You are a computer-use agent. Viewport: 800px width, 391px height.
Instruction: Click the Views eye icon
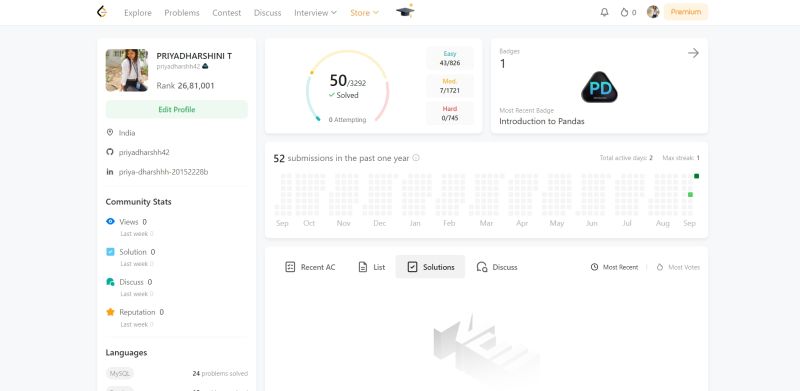coord(110,222)
